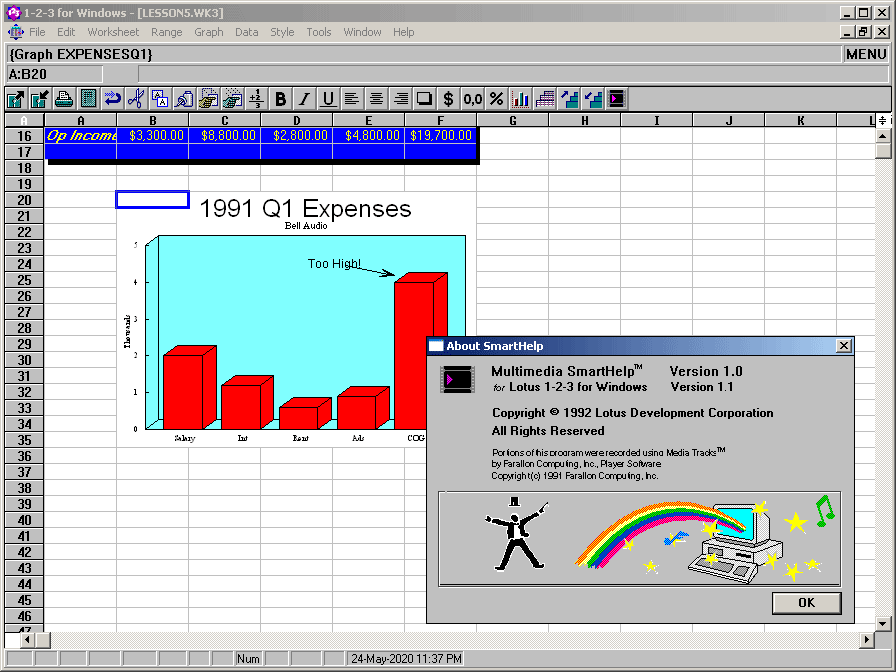Apply currency format with dollar sign icon
The height and width of the screenshot is (672, 896).
click(448, 99)
